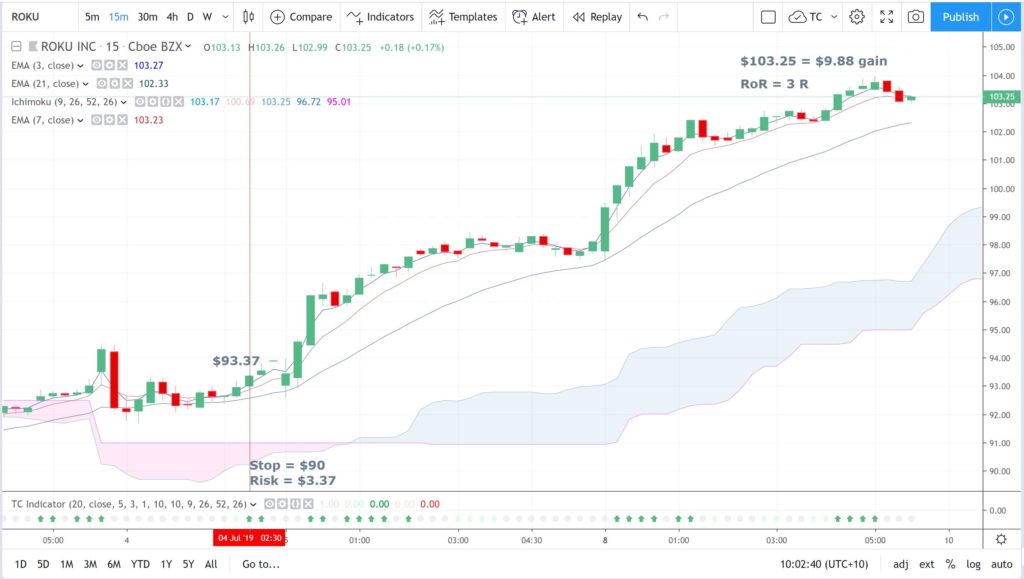1024x579 pixels.
Task: Collapse the indicator legend box icon
Action: pyautogui.click(x=16, y=46)
